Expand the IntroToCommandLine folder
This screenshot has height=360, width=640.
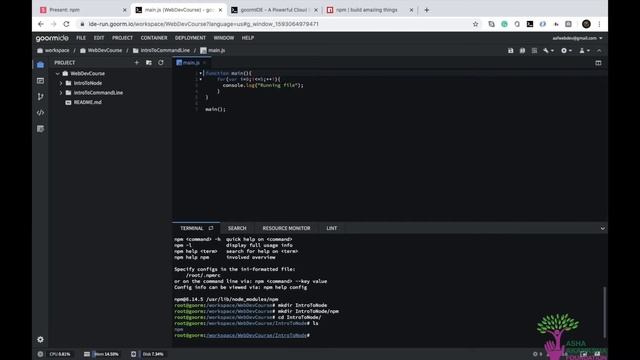tap(61, 93)
